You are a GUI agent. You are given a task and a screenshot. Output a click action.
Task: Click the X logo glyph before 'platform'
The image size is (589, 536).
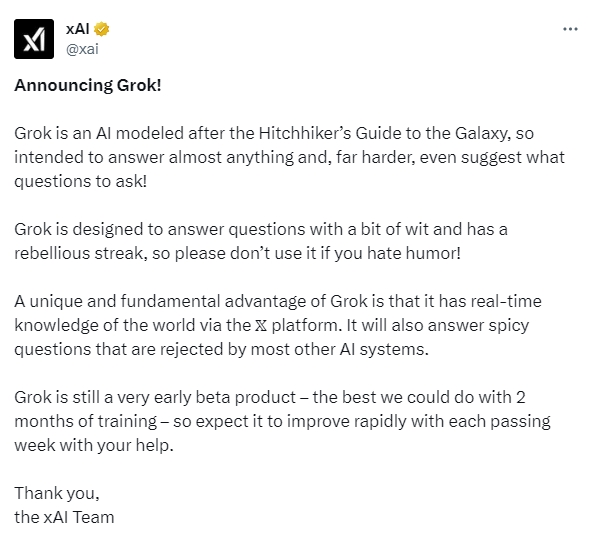pos(261,325)
